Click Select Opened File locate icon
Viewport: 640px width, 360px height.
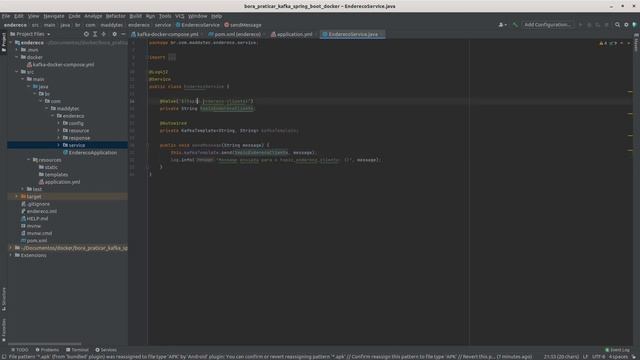(x=86, y=34)
